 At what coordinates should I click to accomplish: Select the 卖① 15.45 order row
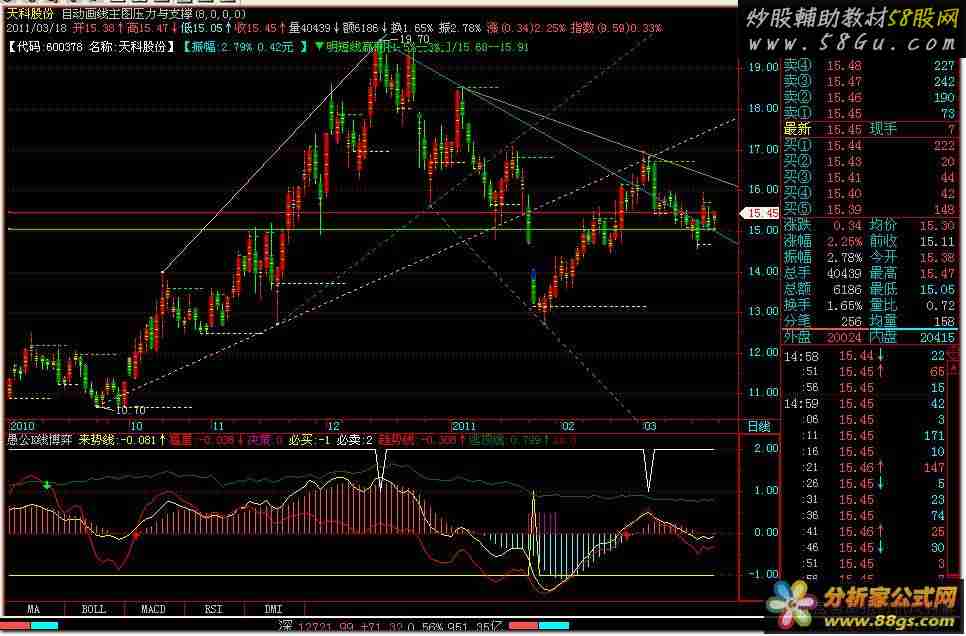869,113
